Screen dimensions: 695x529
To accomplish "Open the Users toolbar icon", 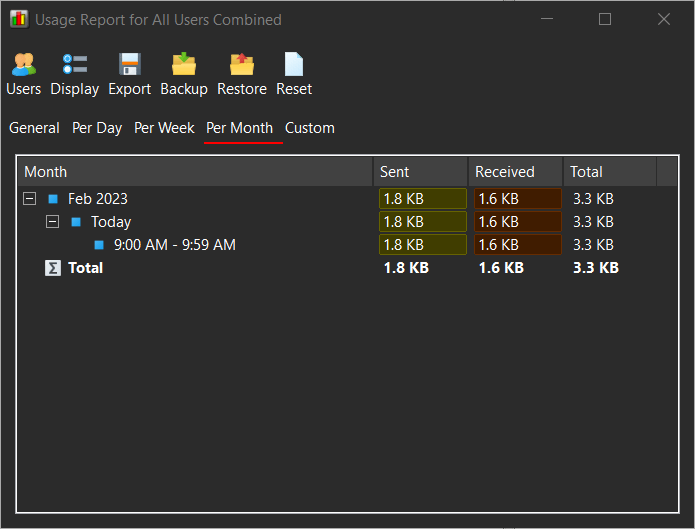I will (23, 65).
